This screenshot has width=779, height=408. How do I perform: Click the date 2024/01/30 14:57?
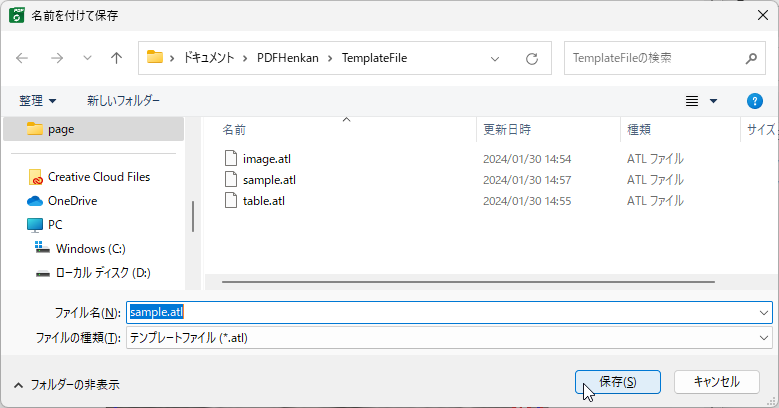tap(527, 180)
